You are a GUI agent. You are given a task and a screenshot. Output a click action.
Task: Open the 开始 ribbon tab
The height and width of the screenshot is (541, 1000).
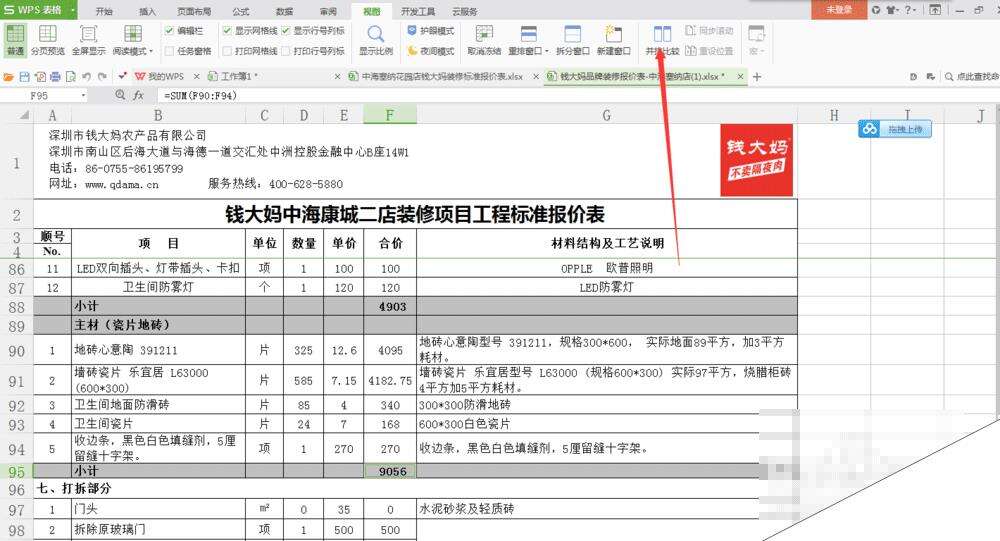[104, 11]
